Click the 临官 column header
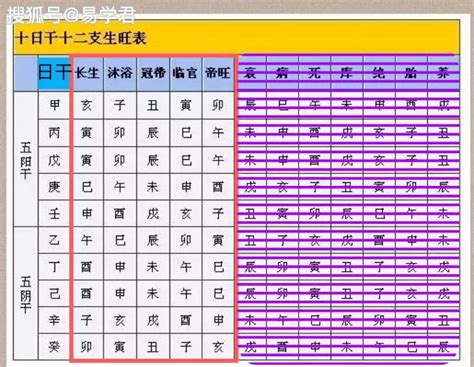The image size is (474, 367). (x=185, y=73)
